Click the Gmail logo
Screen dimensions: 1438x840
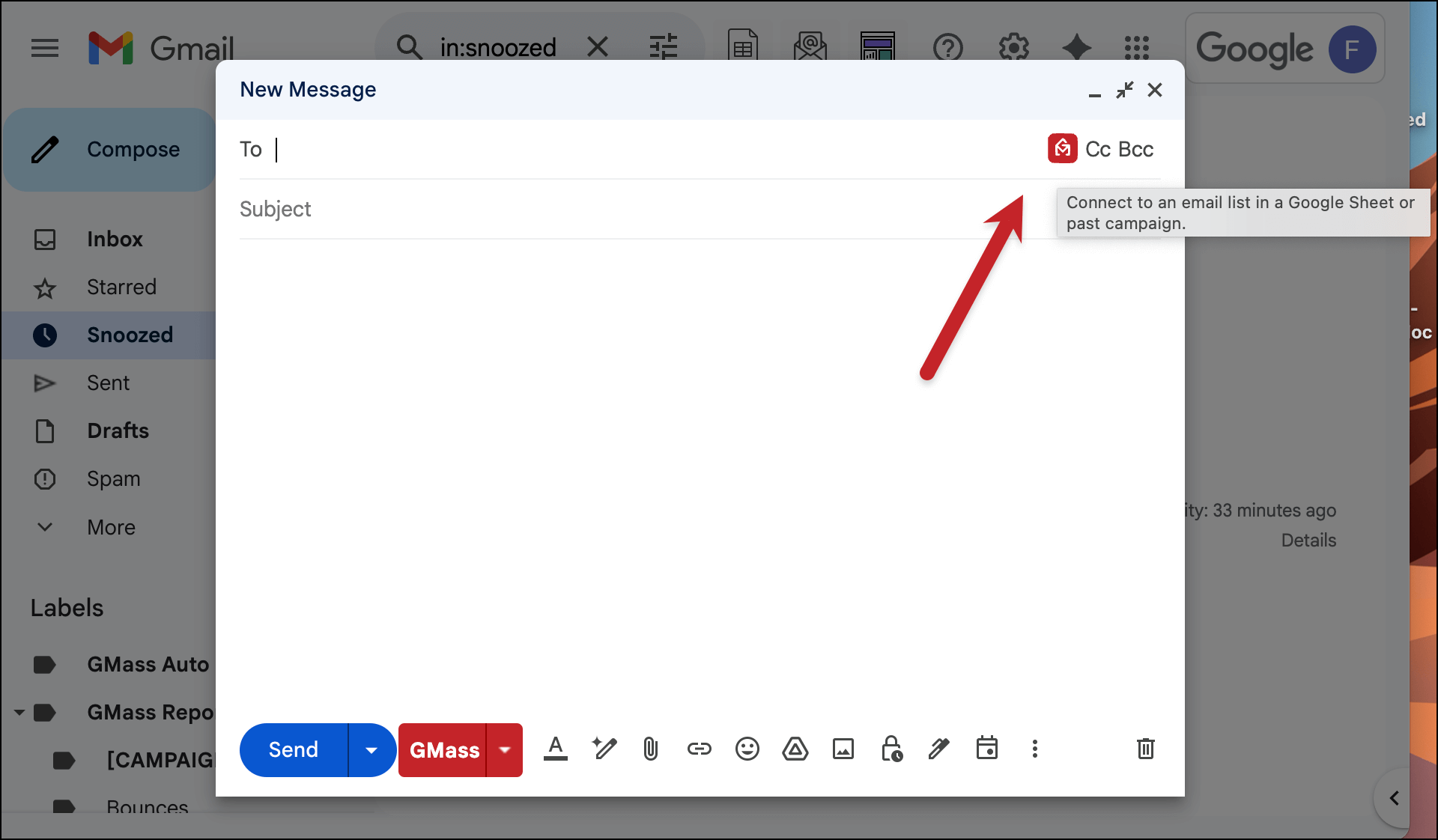click(161, 49)
